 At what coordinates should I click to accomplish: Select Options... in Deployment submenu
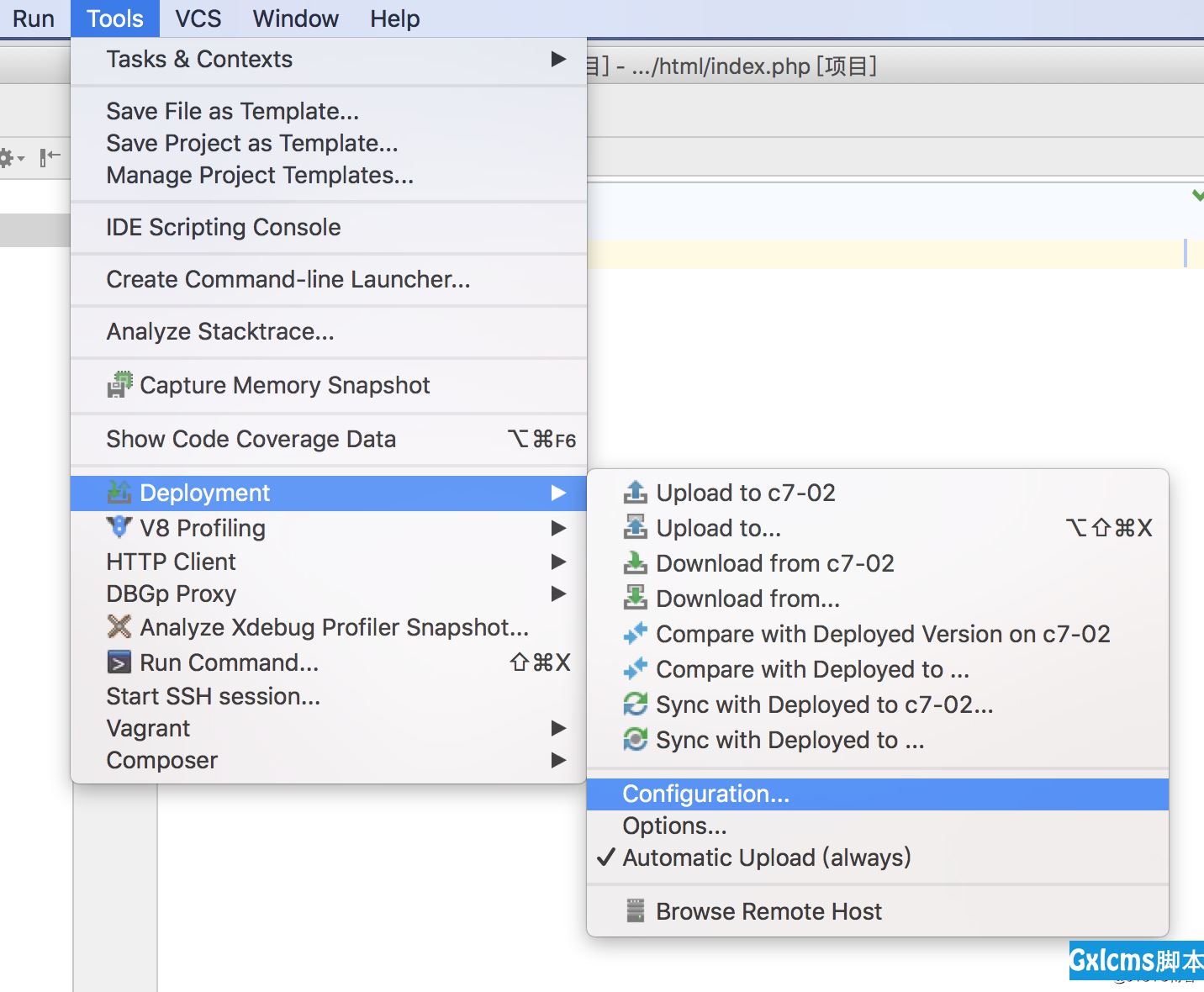pyautogui.click(x=878, y=826)
